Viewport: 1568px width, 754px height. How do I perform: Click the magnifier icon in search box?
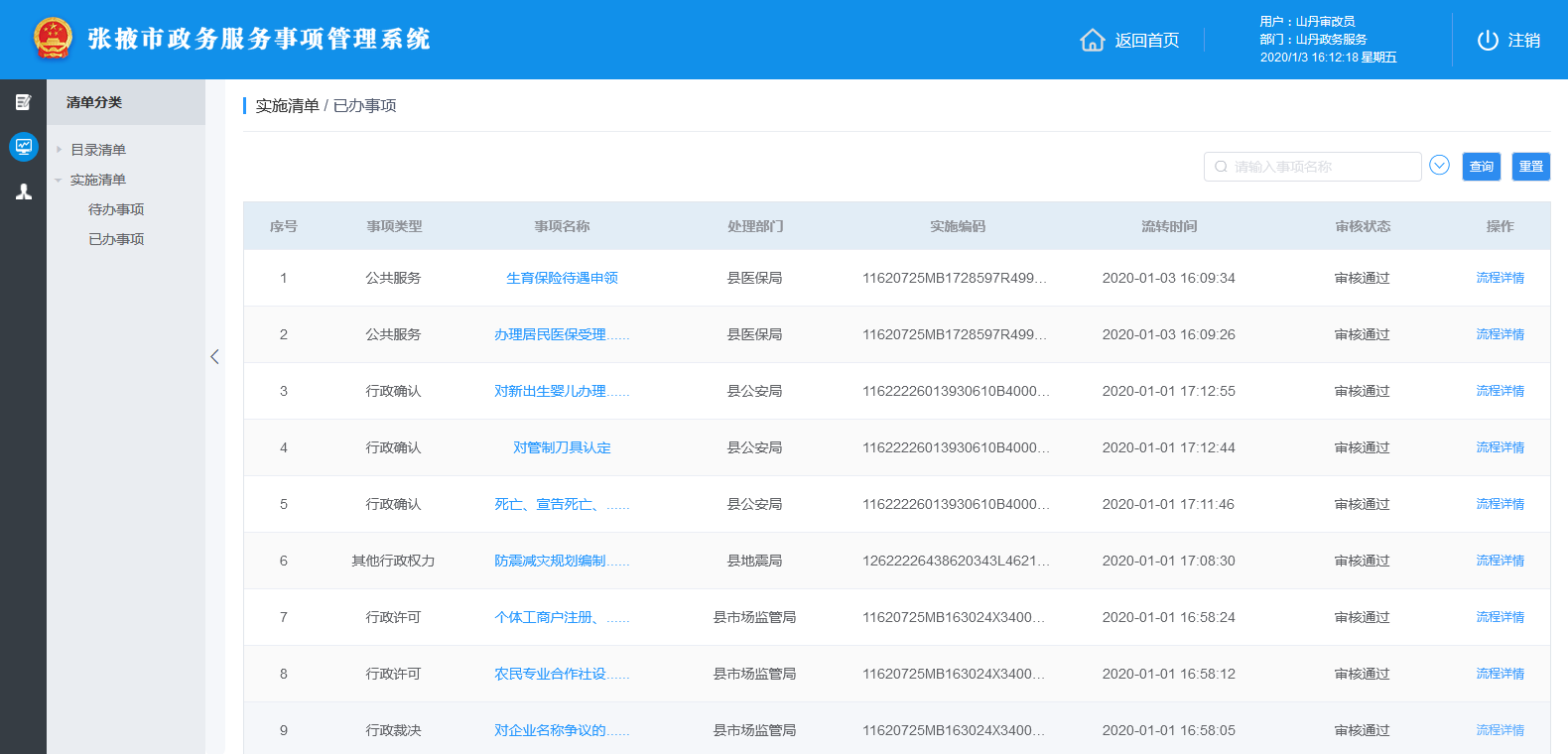[1222, 167]
